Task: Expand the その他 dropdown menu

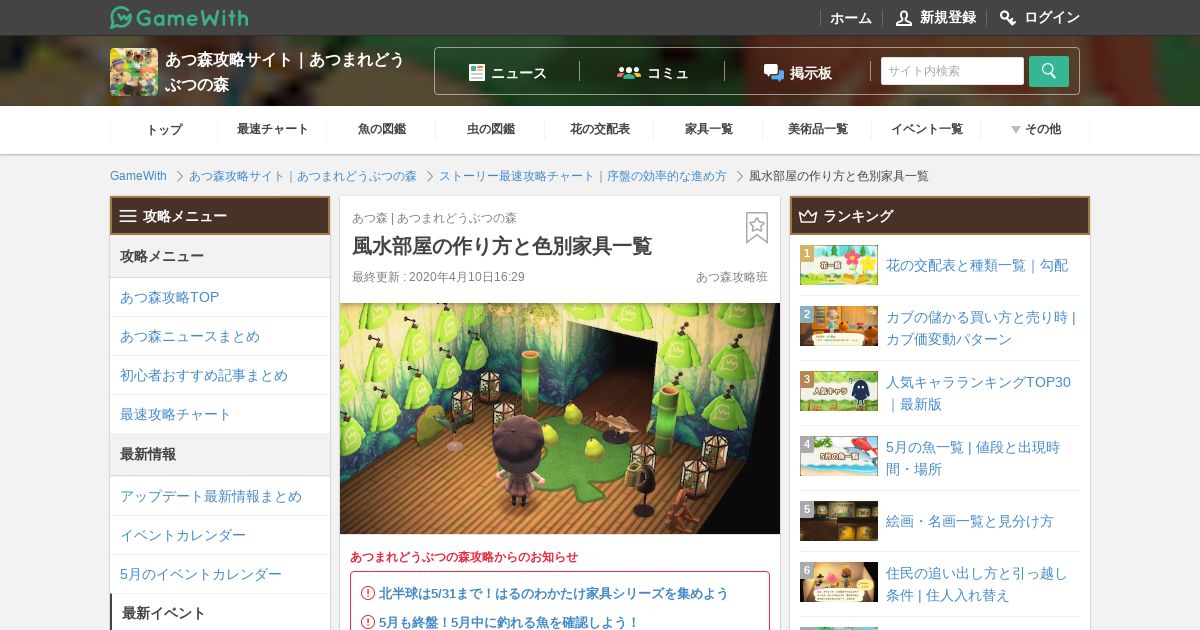Action: 1035,129
